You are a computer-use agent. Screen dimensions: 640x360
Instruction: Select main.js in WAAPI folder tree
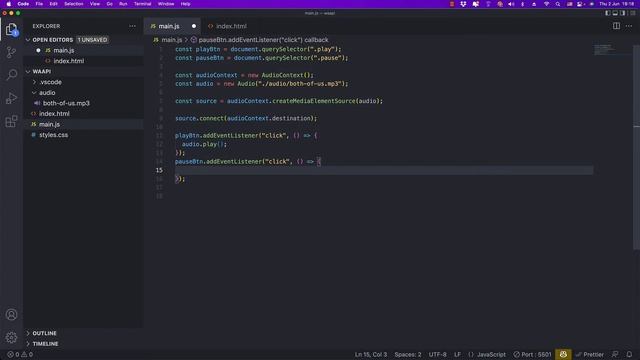point(49,124)
